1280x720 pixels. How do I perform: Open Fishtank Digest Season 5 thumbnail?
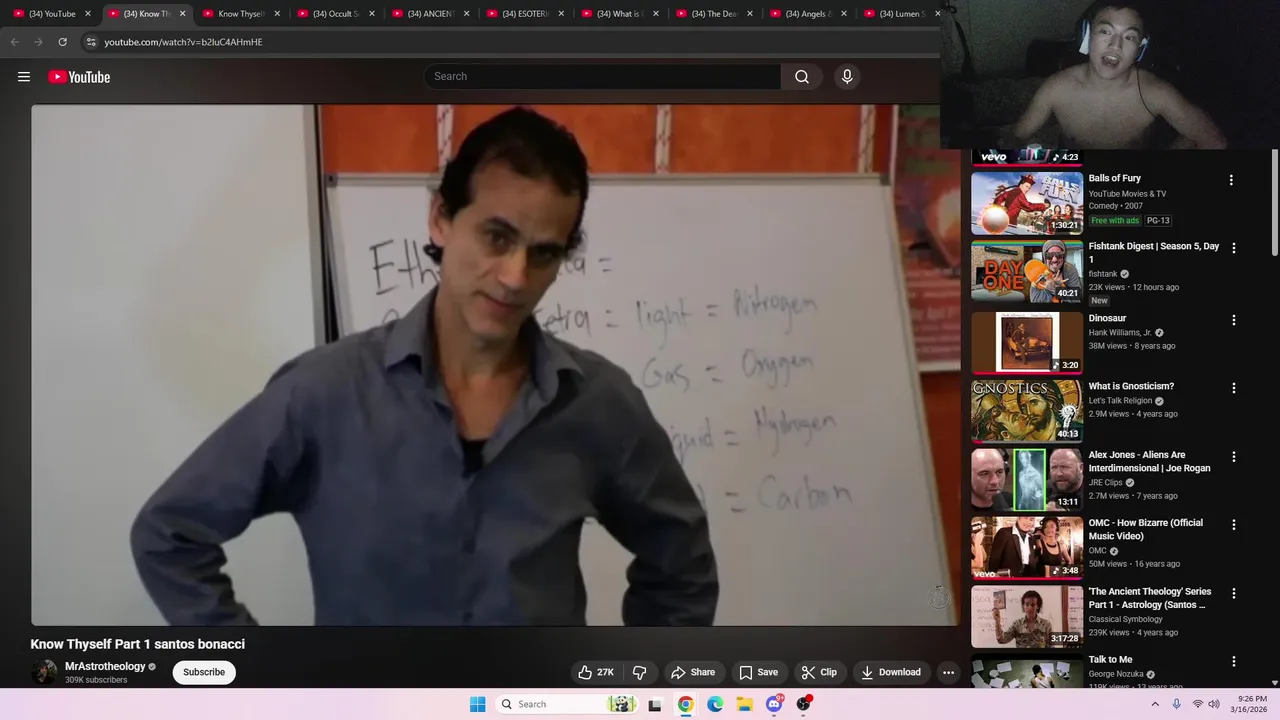coord(1027,271)
